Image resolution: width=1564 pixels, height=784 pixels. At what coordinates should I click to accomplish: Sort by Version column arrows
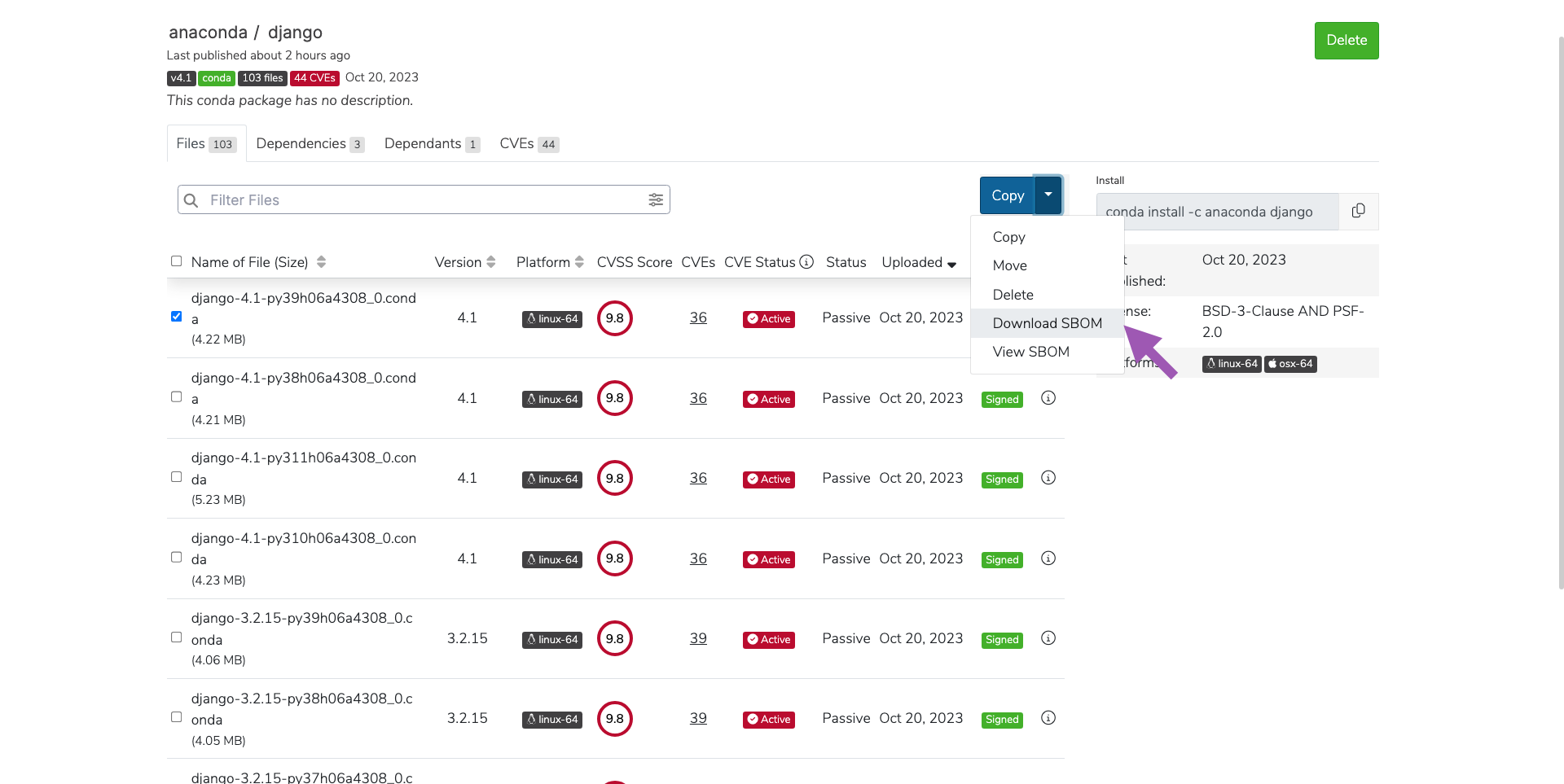click(490, 262)
